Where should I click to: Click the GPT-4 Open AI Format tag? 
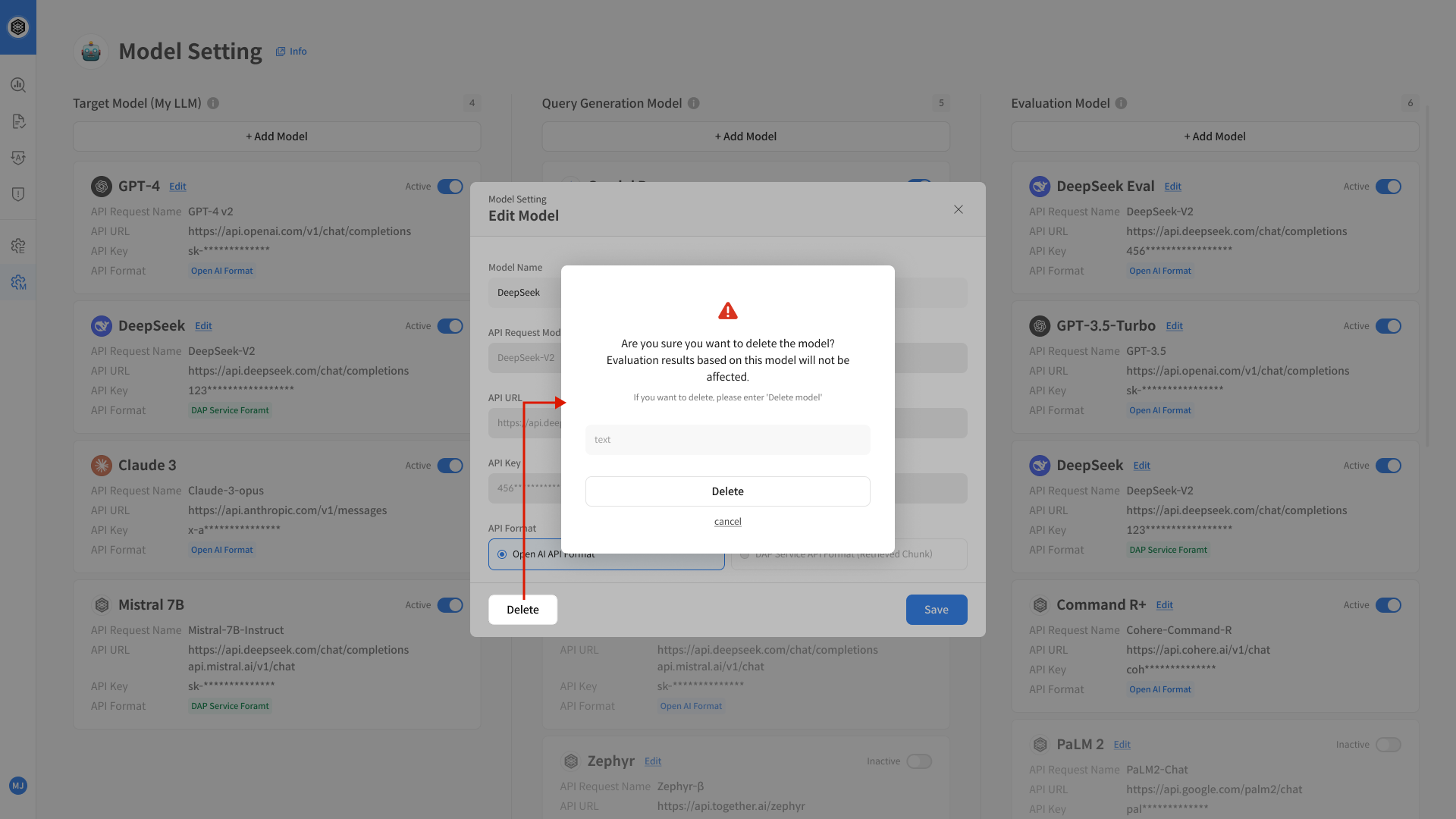tap(222, 271)
